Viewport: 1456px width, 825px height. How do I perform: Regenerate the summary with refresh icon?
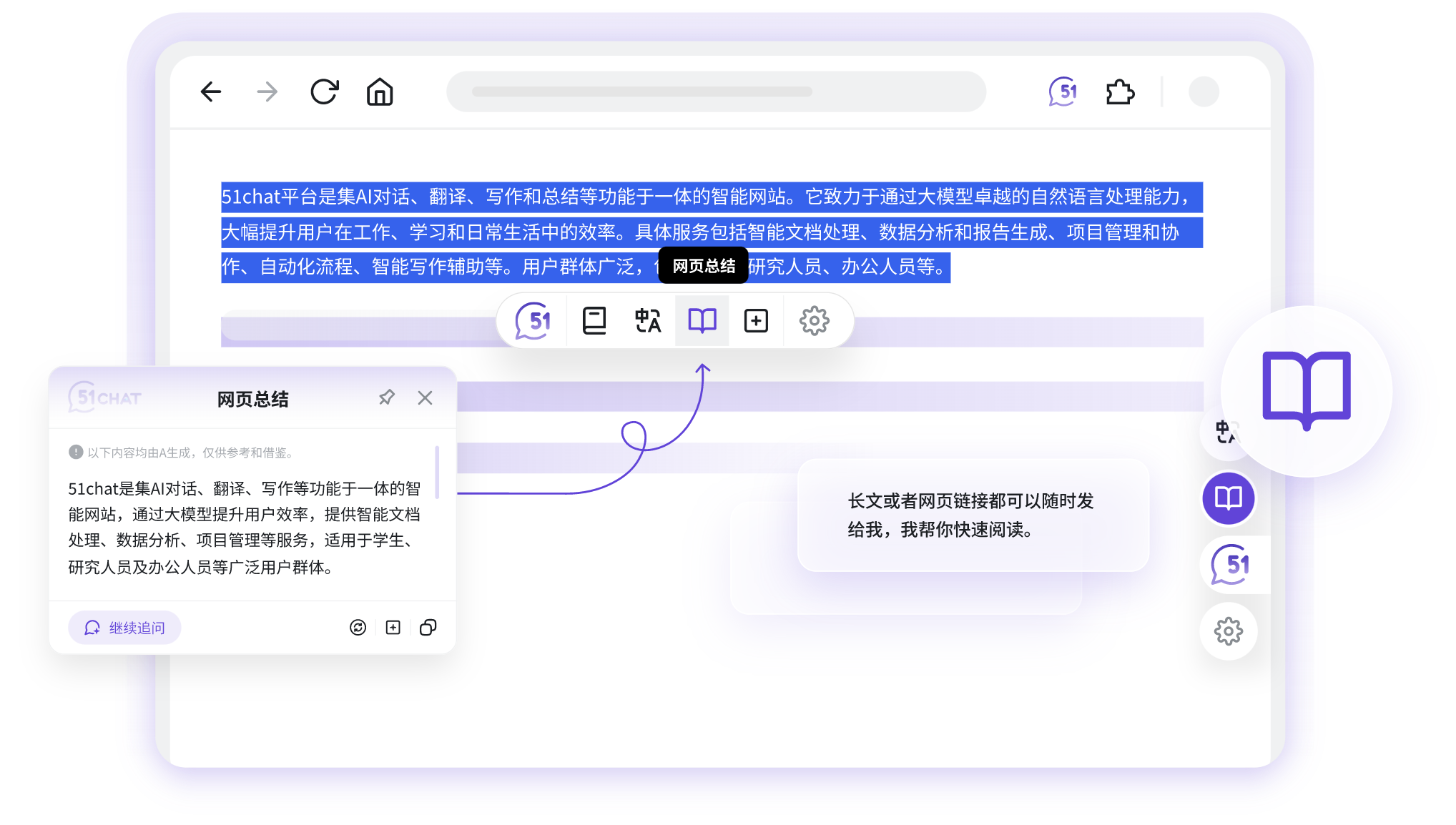tap(358, 628)
